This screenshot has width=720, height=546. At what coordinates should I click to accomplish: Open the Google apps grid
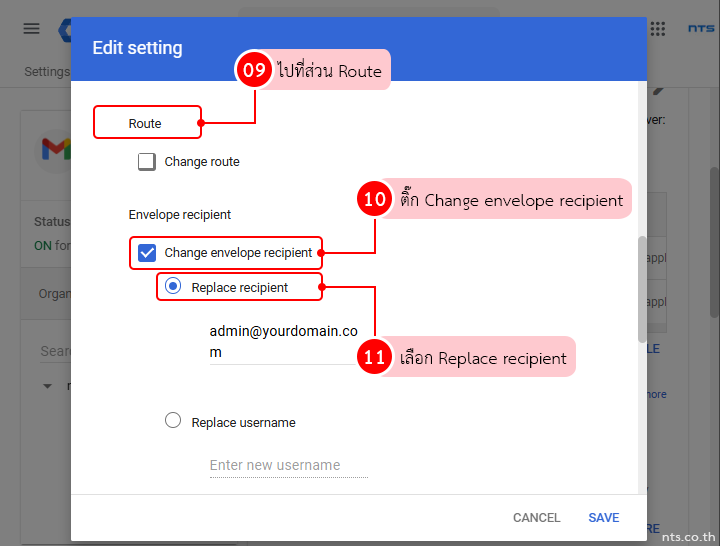[x=658, y=28]
